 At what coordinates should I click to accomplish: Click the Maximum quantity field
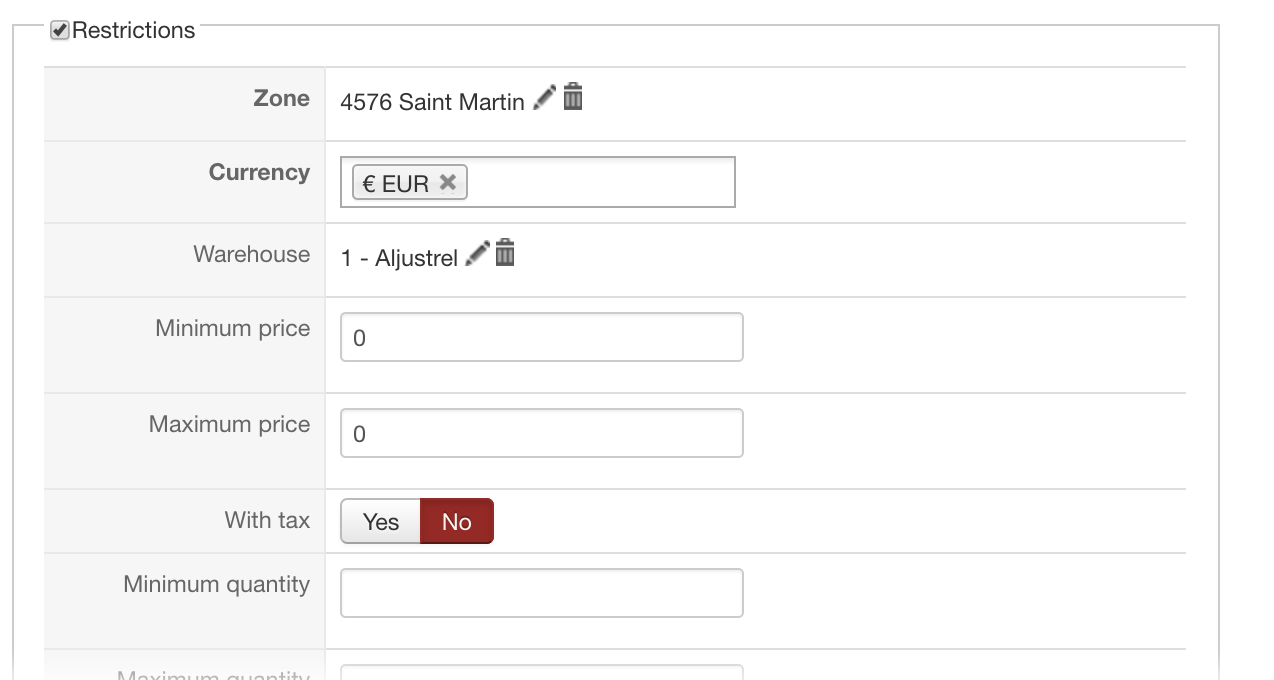click(542, 672)
